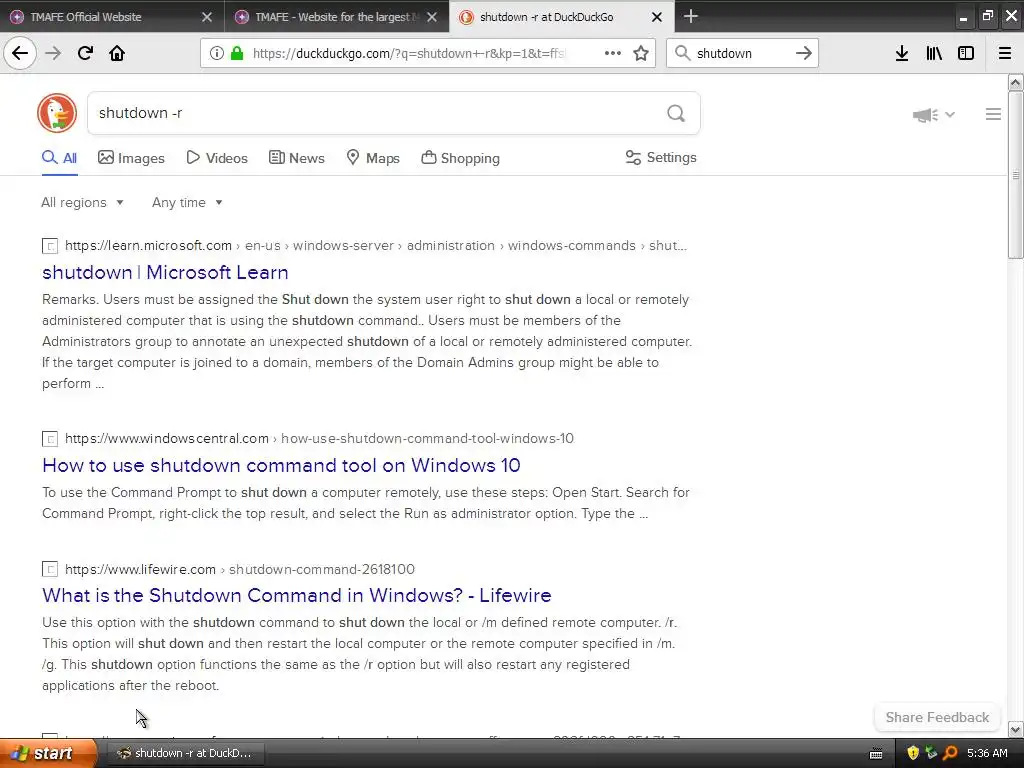Viewport: 1024px width, 768px height.
Task: Switch to Shopping results
Action: click(x=460, y=158)
